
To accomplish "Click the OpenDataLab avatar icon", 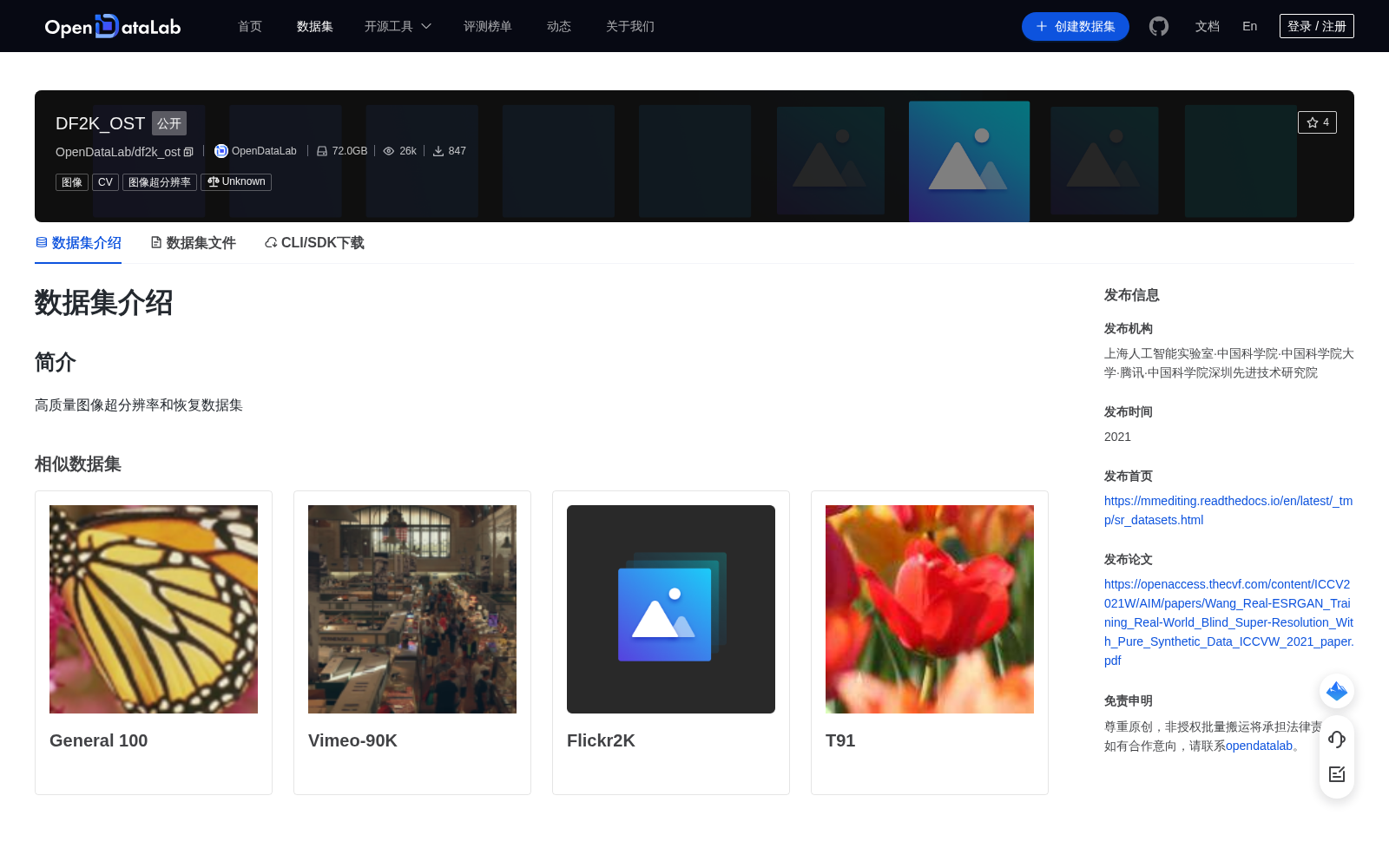I will tap(221, 151).
